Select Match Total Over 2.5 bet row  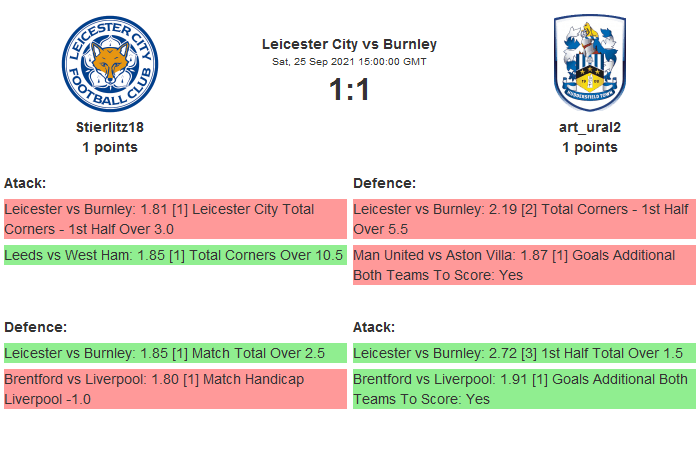pyautogui.click(x=175, y=353)
